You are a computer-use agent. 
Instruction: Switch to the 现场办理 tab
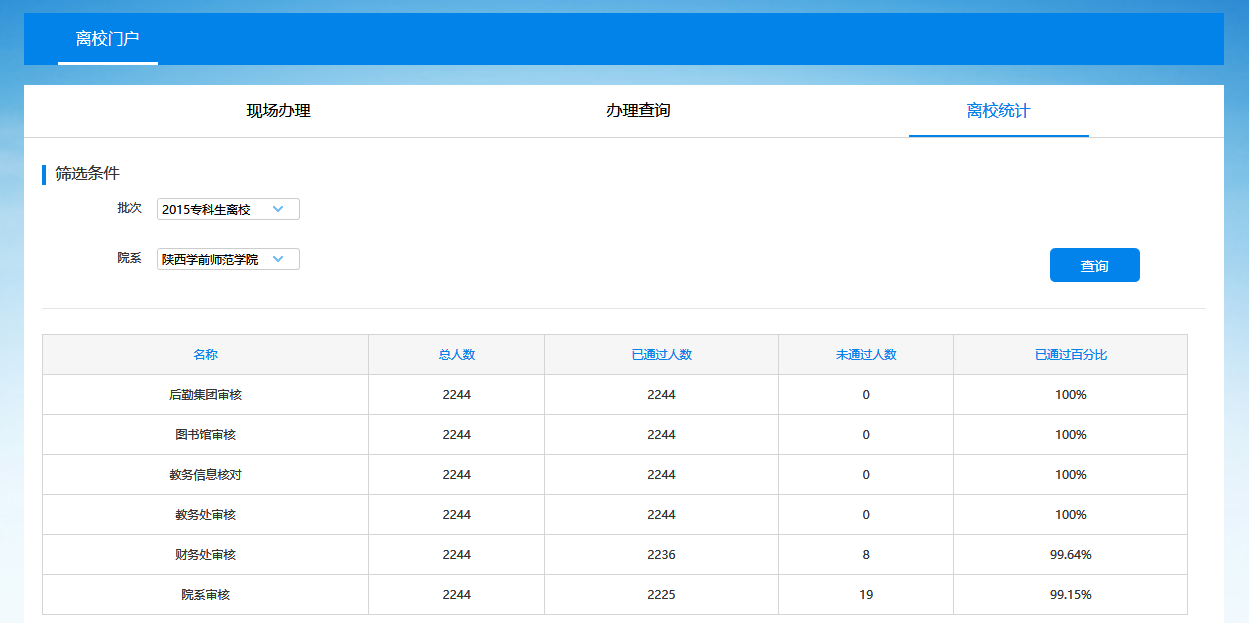[279, 111]
